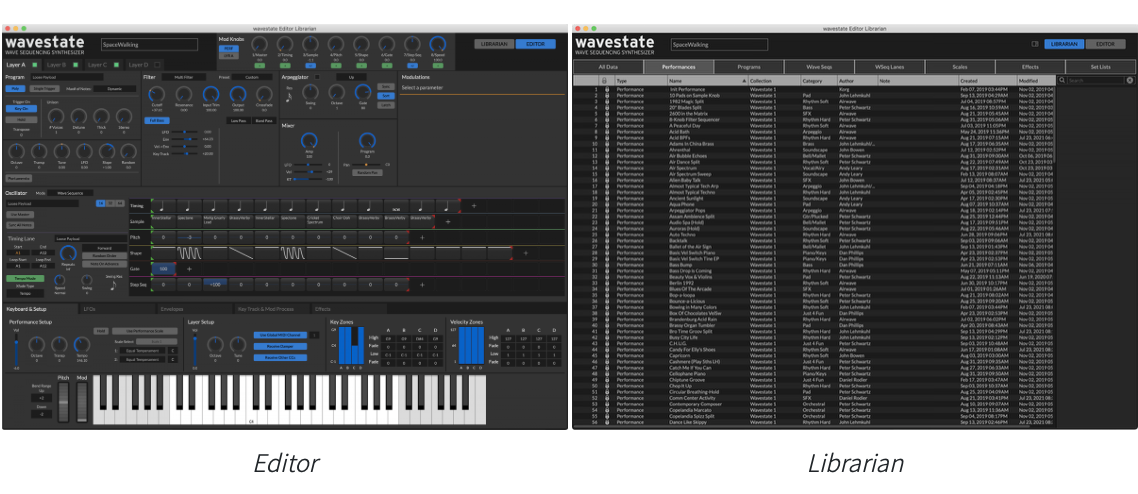This screenshot has height=494, width=1138.
Task: Enable the Arpeggiator checkbox
Action: pos(316,77)
